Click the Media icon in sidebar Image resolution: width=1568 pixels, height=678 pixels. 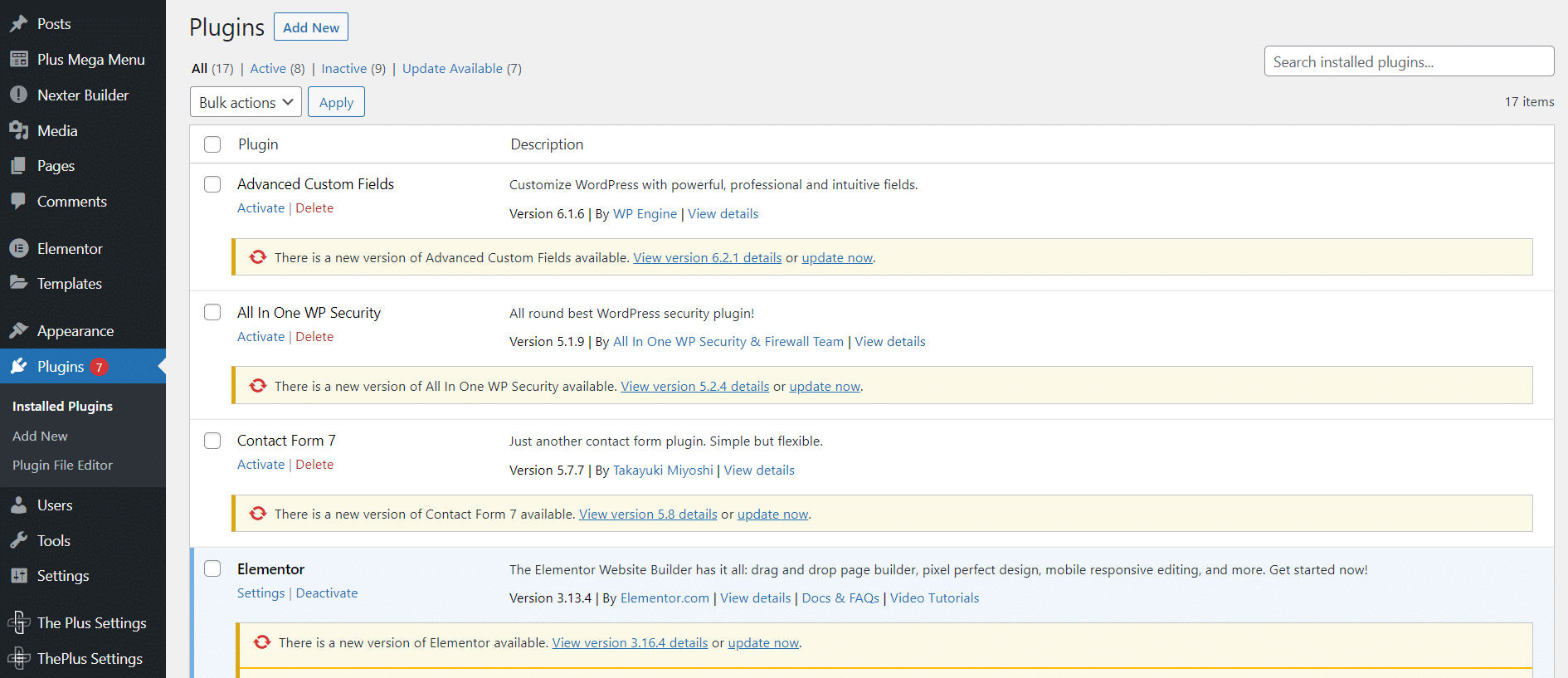[18, 131]
